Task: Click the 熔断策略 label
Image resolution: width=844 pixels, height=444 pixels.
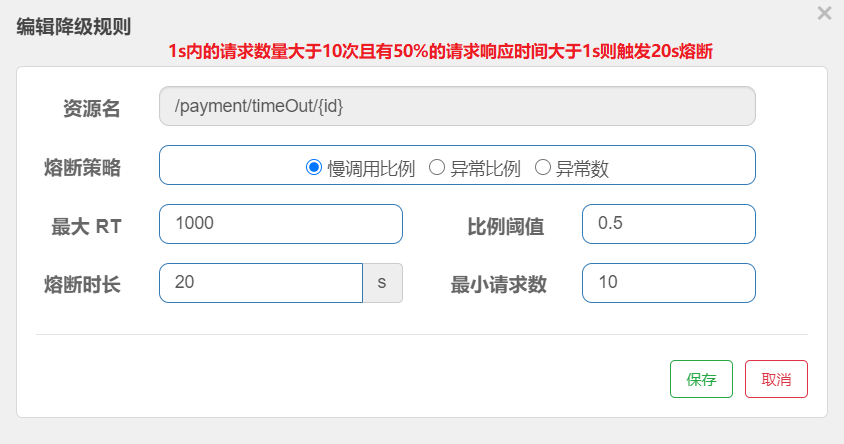Action: (x=83, y=167)
